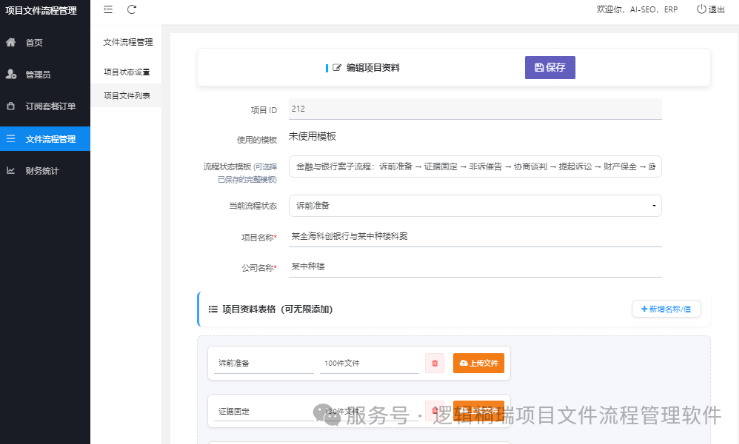Click the 保存 save button
The width and height of the screenshot is (739, 444).
tap(550, 67)
